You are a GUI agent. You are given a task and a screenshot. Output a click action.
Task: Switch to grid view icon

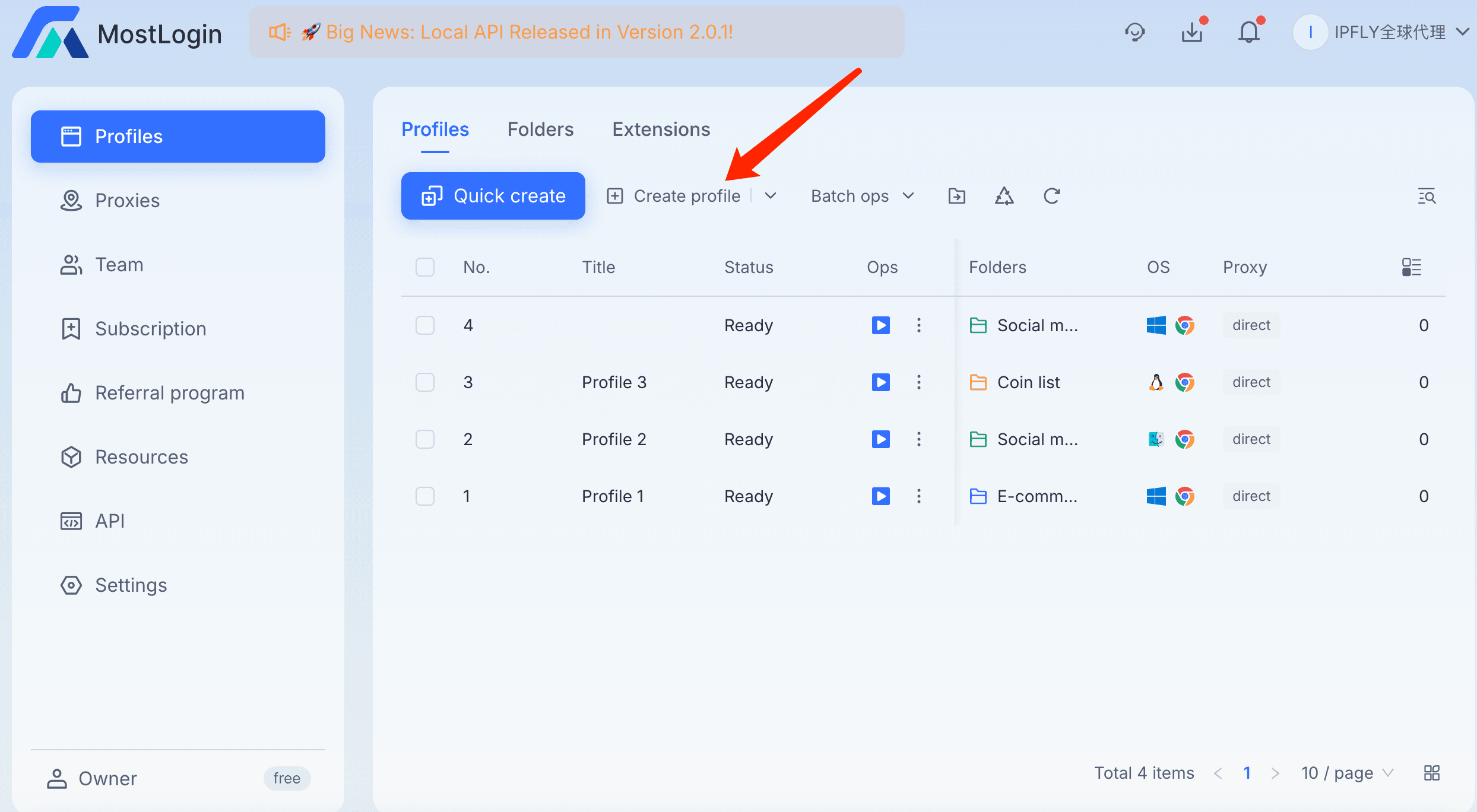(1431, 773)
